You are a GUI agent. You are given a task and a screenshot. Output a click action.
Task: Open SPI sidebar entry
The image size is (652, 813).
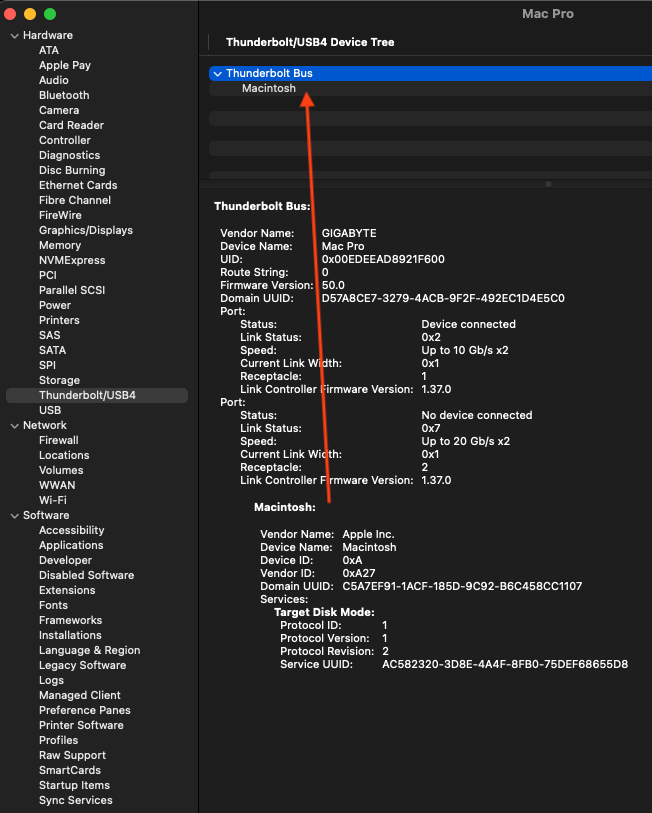coord(47,366)
